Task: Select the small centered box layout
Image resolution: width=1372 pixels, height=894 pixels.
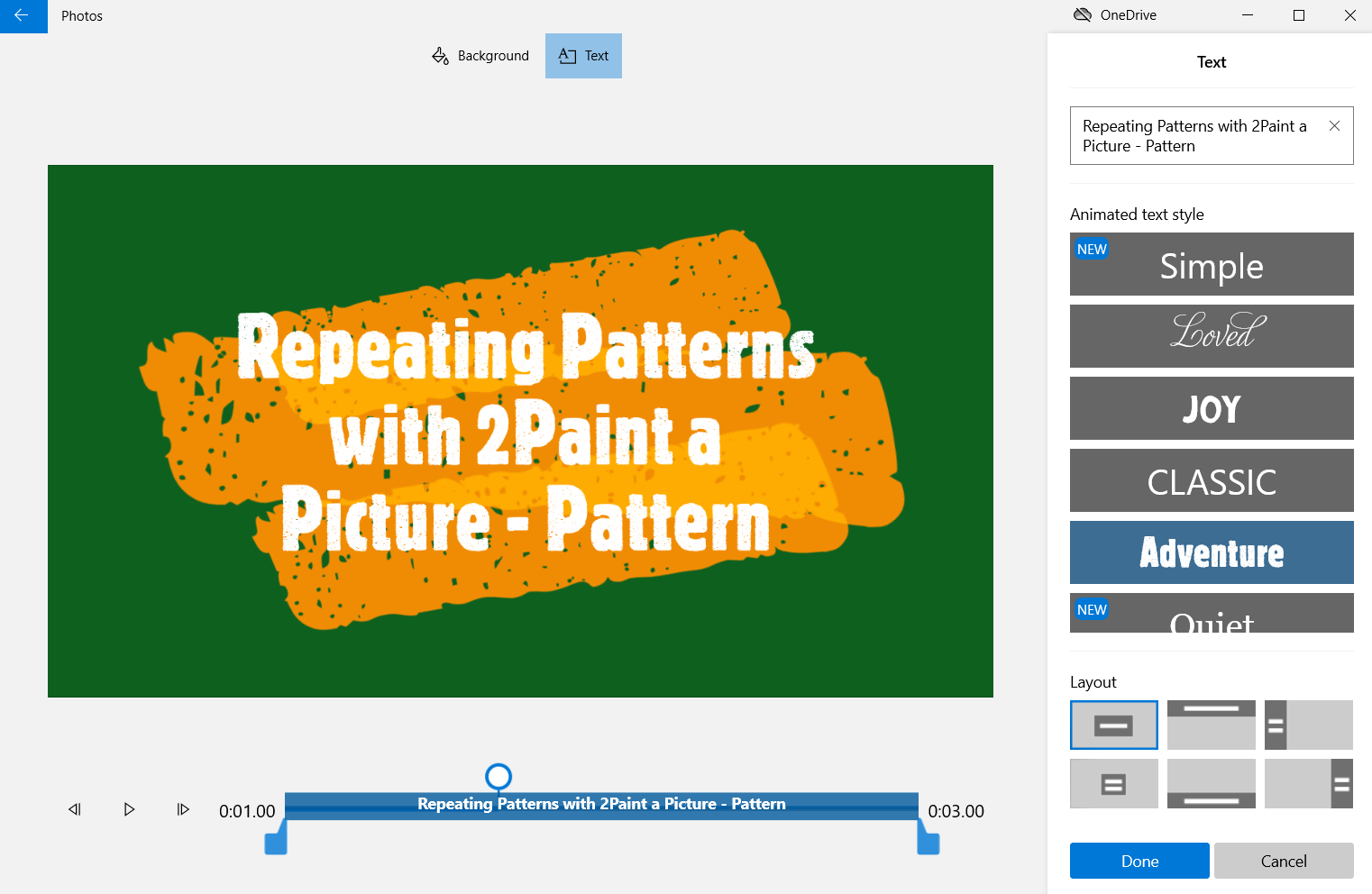Action: 1114,783
